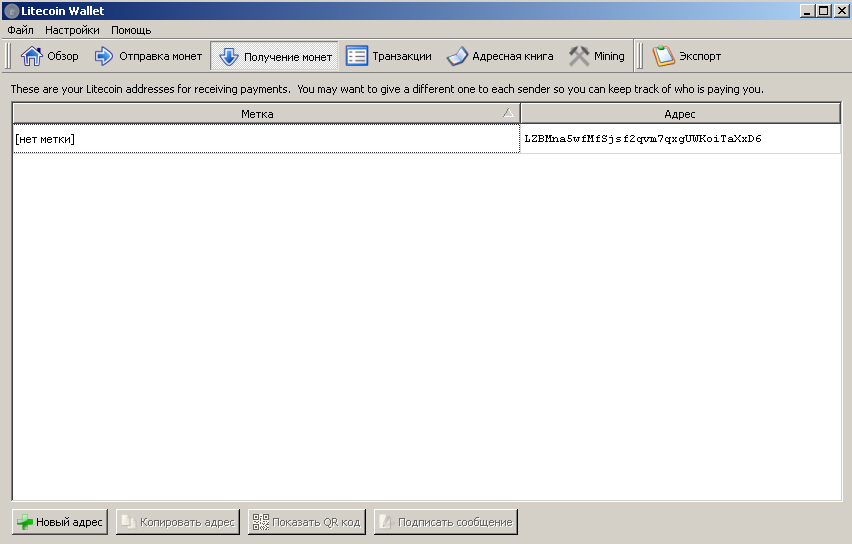Open the Файл menu

(x=20, y=30)
